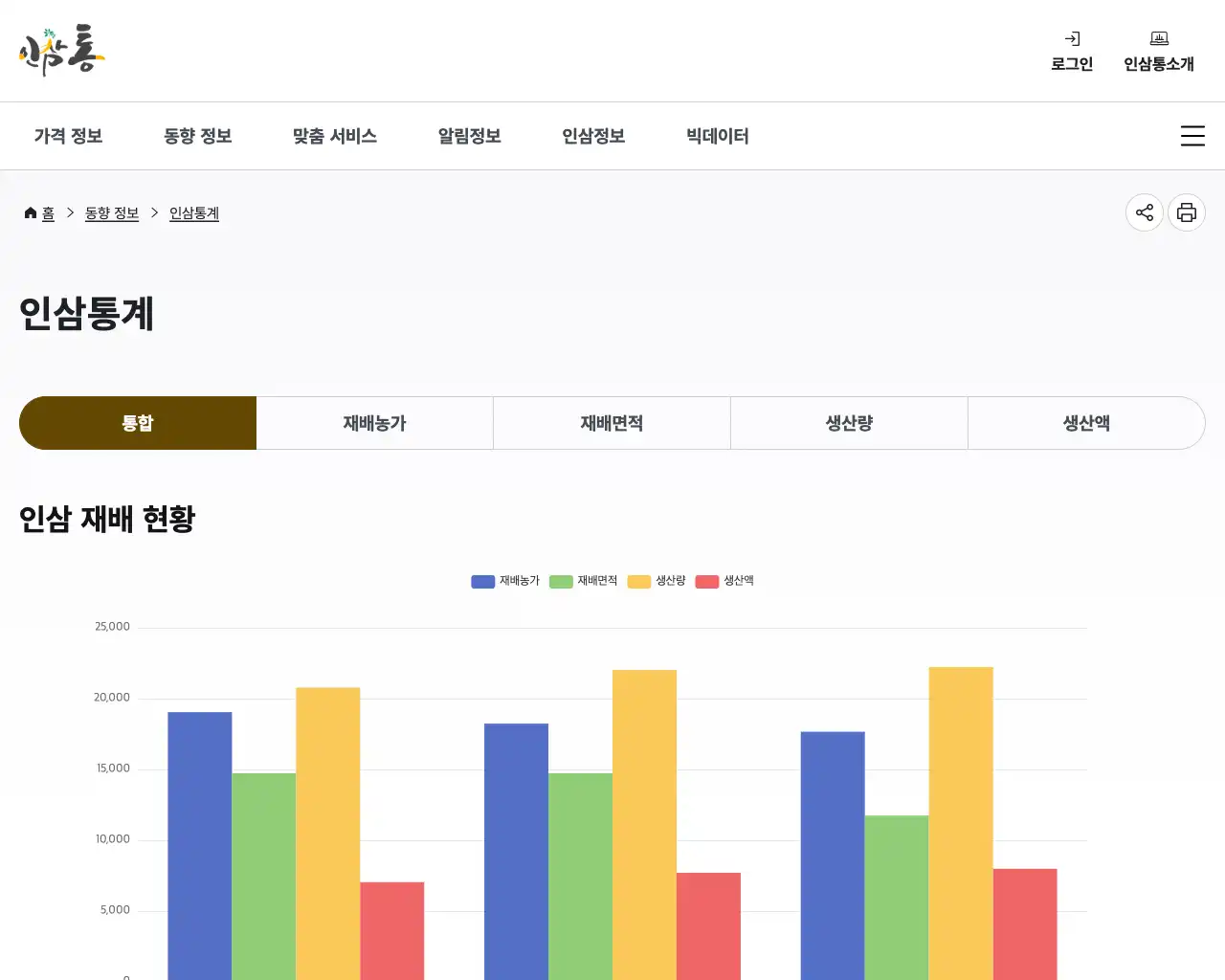Open 인삼통소개 introduction link
1225x980 pixels.
coord(1159,52)
